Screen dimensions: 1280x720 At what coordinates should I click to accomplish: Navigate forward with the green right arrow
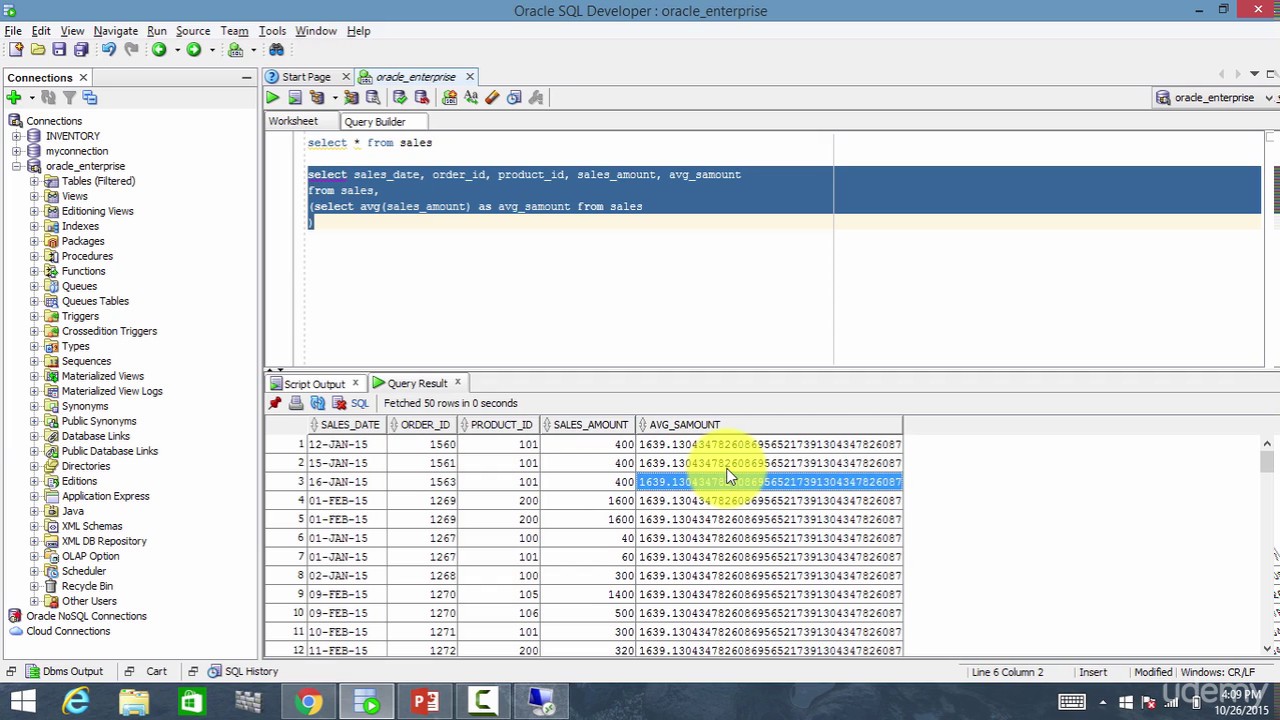click(x=194, y=49)
